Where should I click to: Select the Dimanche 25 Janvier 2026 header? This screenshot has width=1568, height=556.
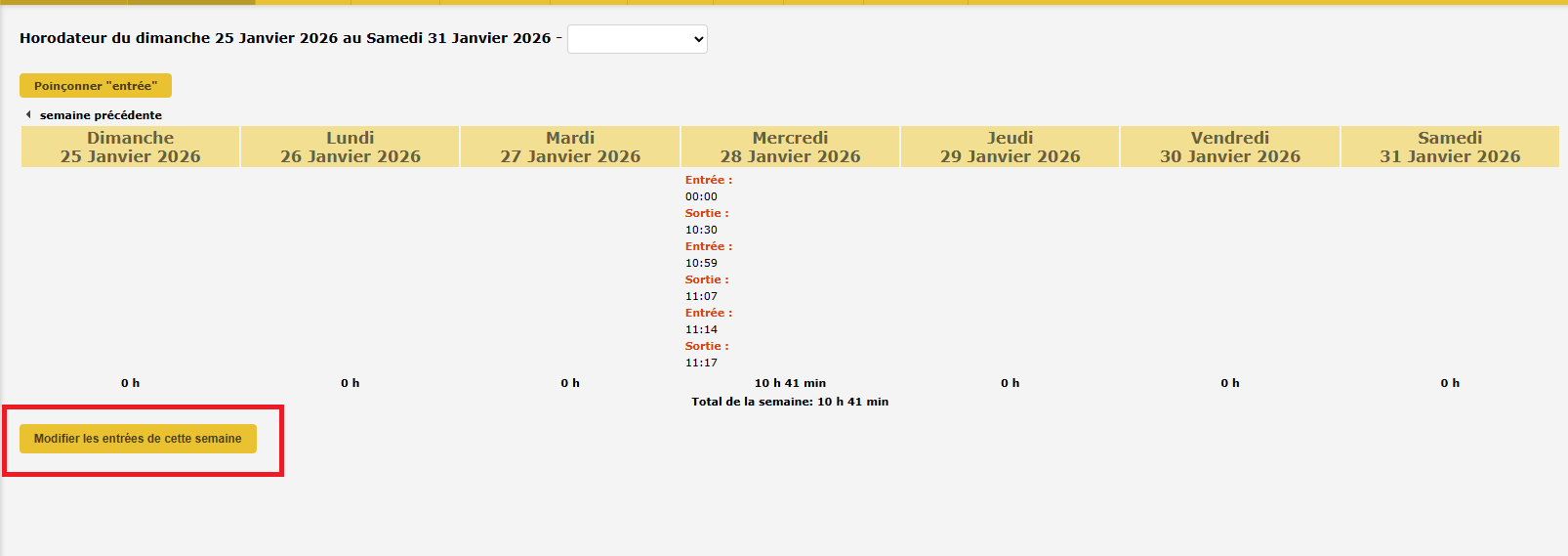pyautogui.click(x=130, y=147)
